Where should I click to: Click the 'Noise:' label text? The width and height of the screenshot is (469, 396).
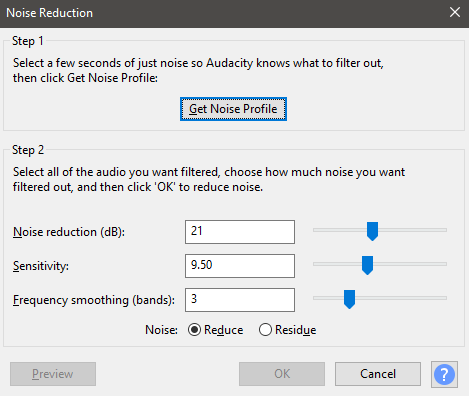[x=161, y=330]
